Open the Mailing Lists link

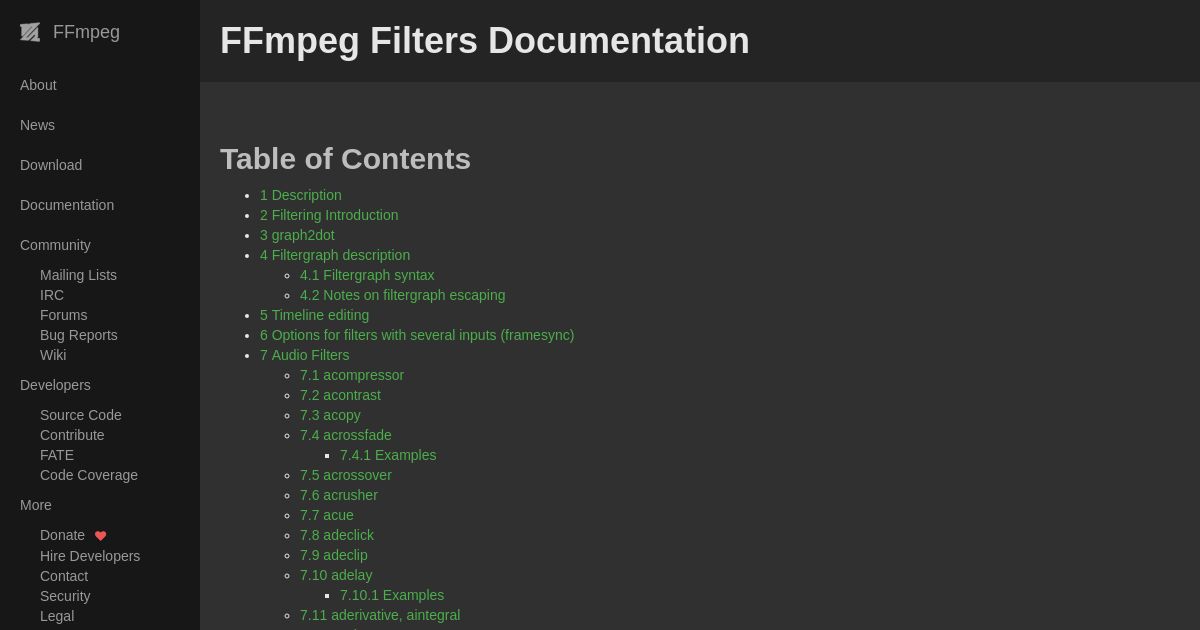pyautogui.click(x=78, y=275)
